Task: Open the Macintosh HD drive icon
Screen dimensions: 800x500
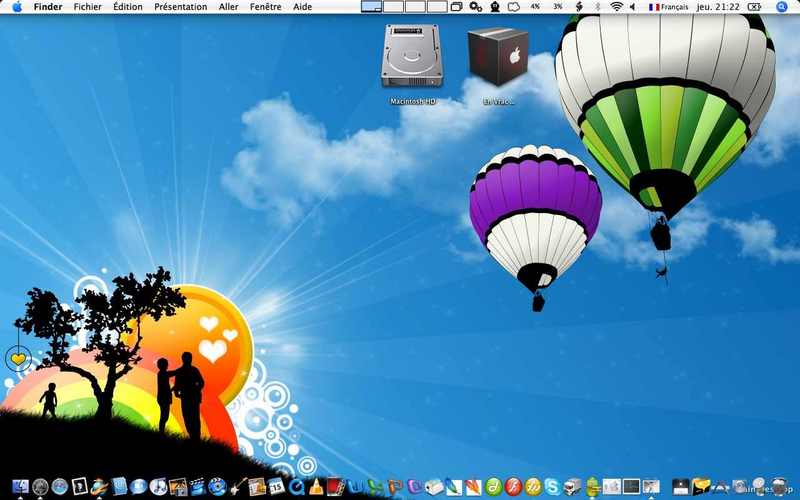Action: pyautogui.click(x=412, y=57)
